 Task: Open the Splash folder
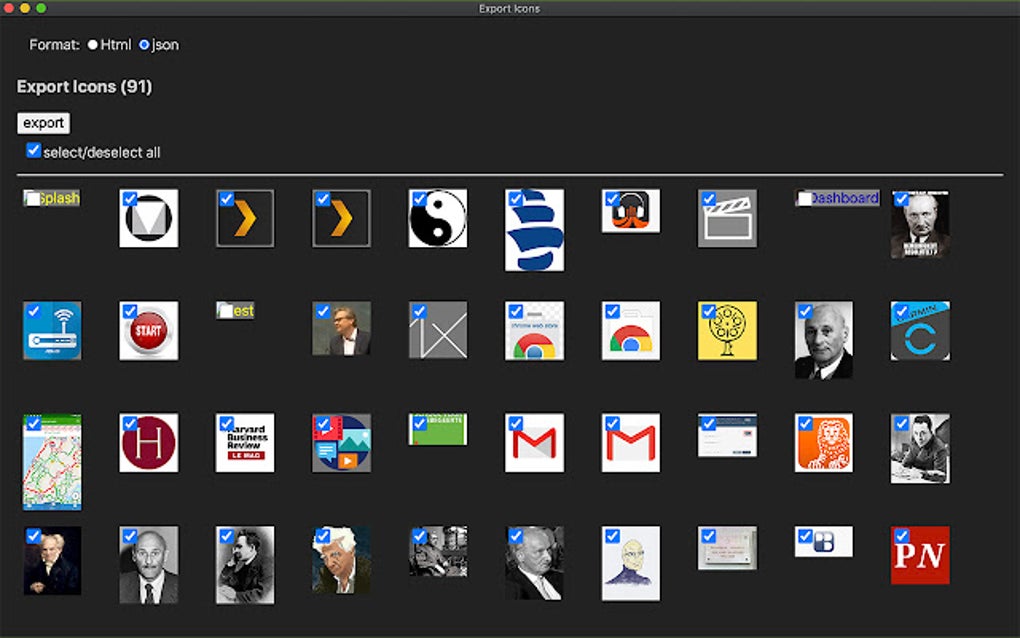[x=50, y=198]
